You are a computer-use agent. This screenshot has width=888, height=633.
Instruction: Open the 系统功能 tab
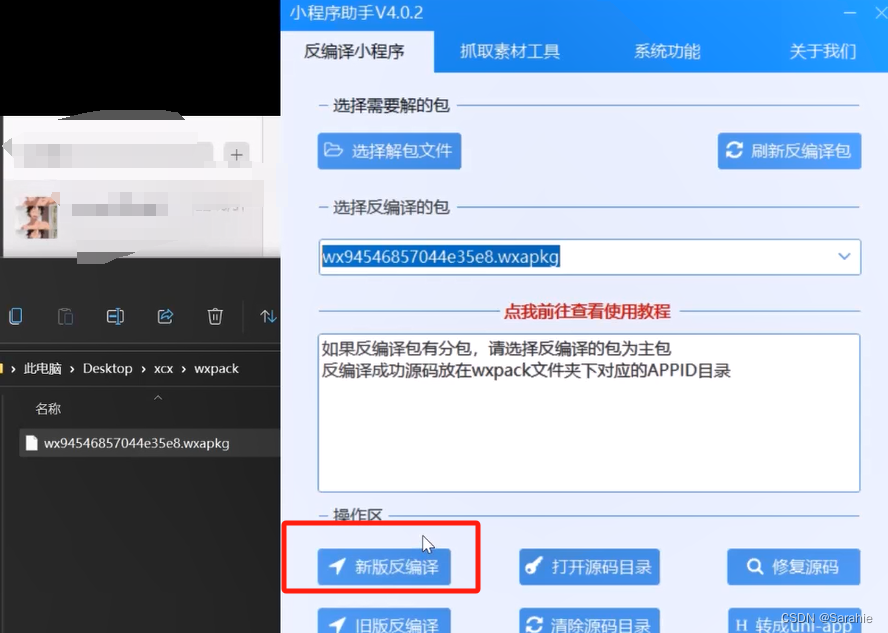667,52
